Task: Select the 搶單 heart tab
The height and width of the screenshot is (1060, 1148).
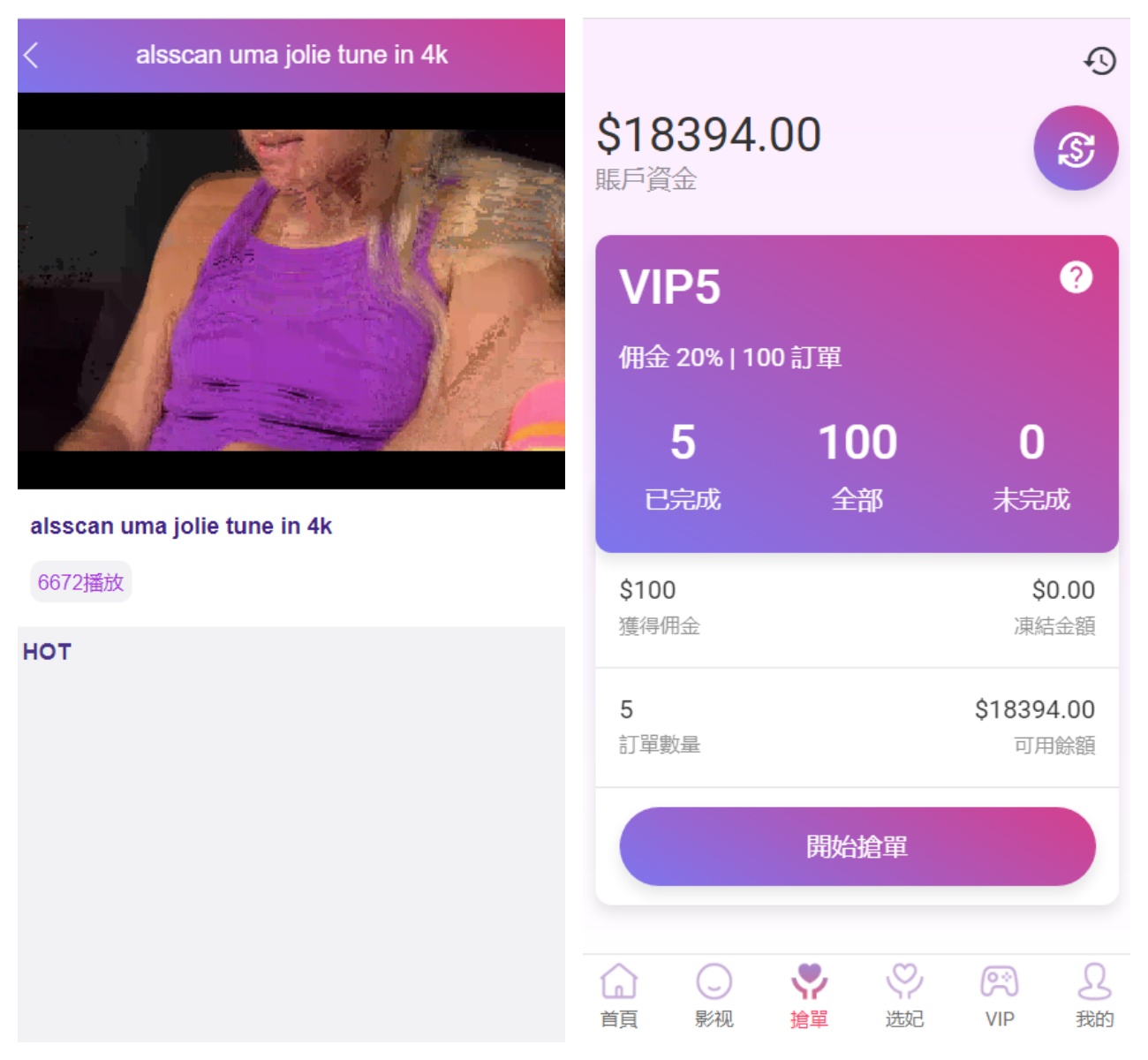Action: tap(809, 995)
